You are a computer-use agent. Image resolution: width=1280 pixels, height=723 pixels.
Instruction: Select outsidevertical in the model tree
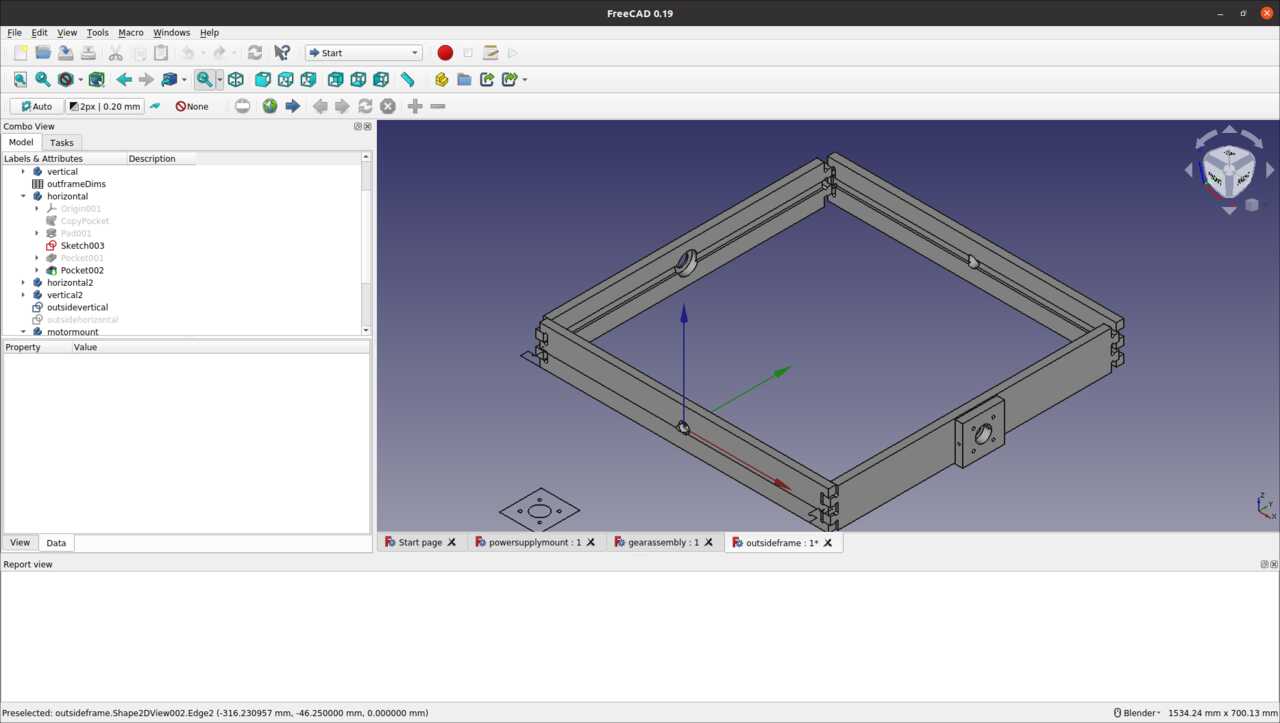point(77,308)
